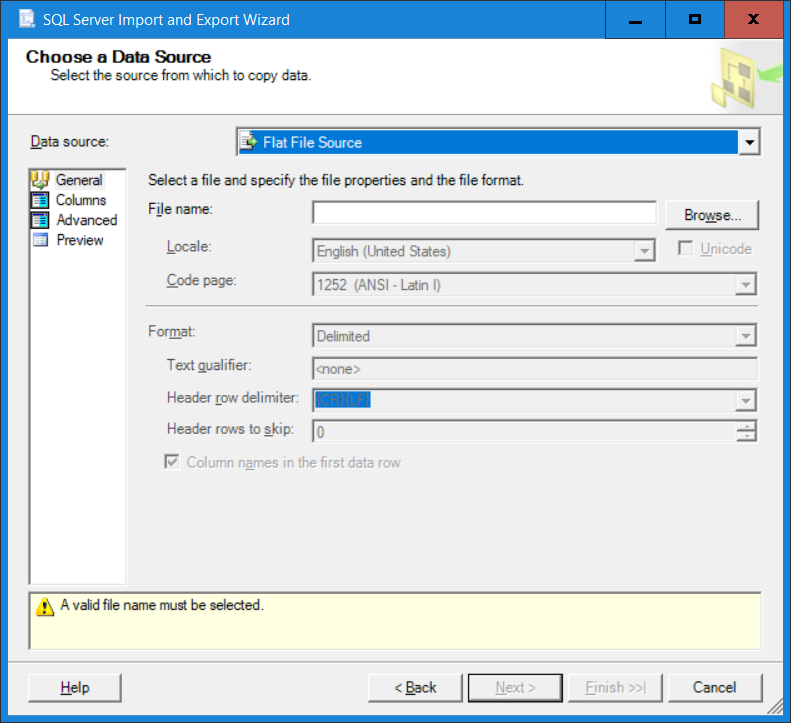Increase Header rows to skip value
Viewport: 791px width, 723px height.
[x=746, y=426]
